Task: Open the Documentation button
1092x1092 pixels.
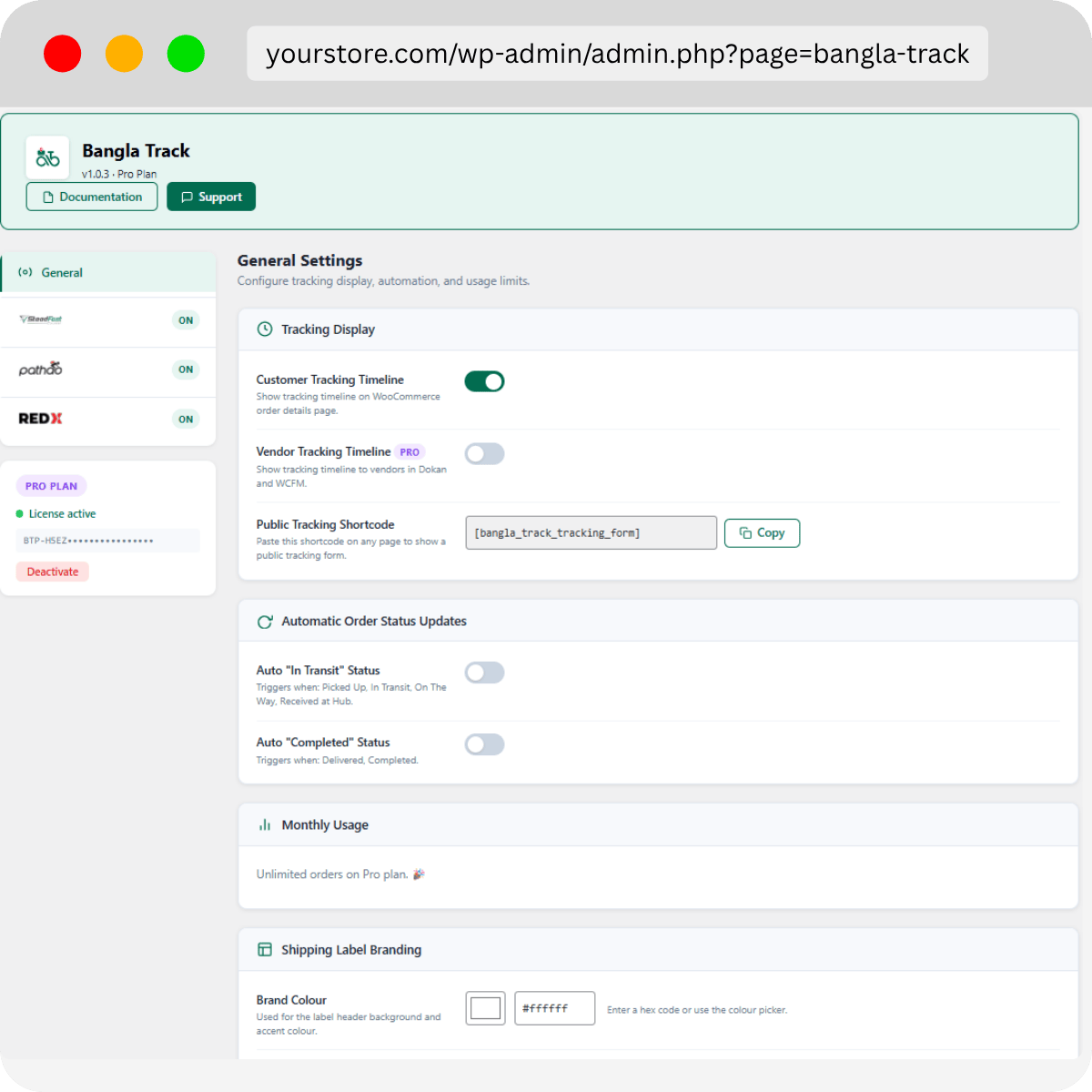Action: (92, 197)
